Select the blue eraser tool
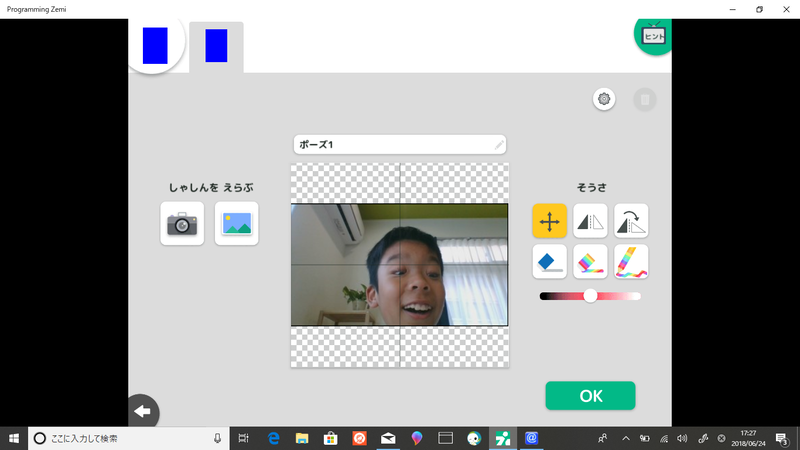This screenshot has height=450, width=800. 549,262
